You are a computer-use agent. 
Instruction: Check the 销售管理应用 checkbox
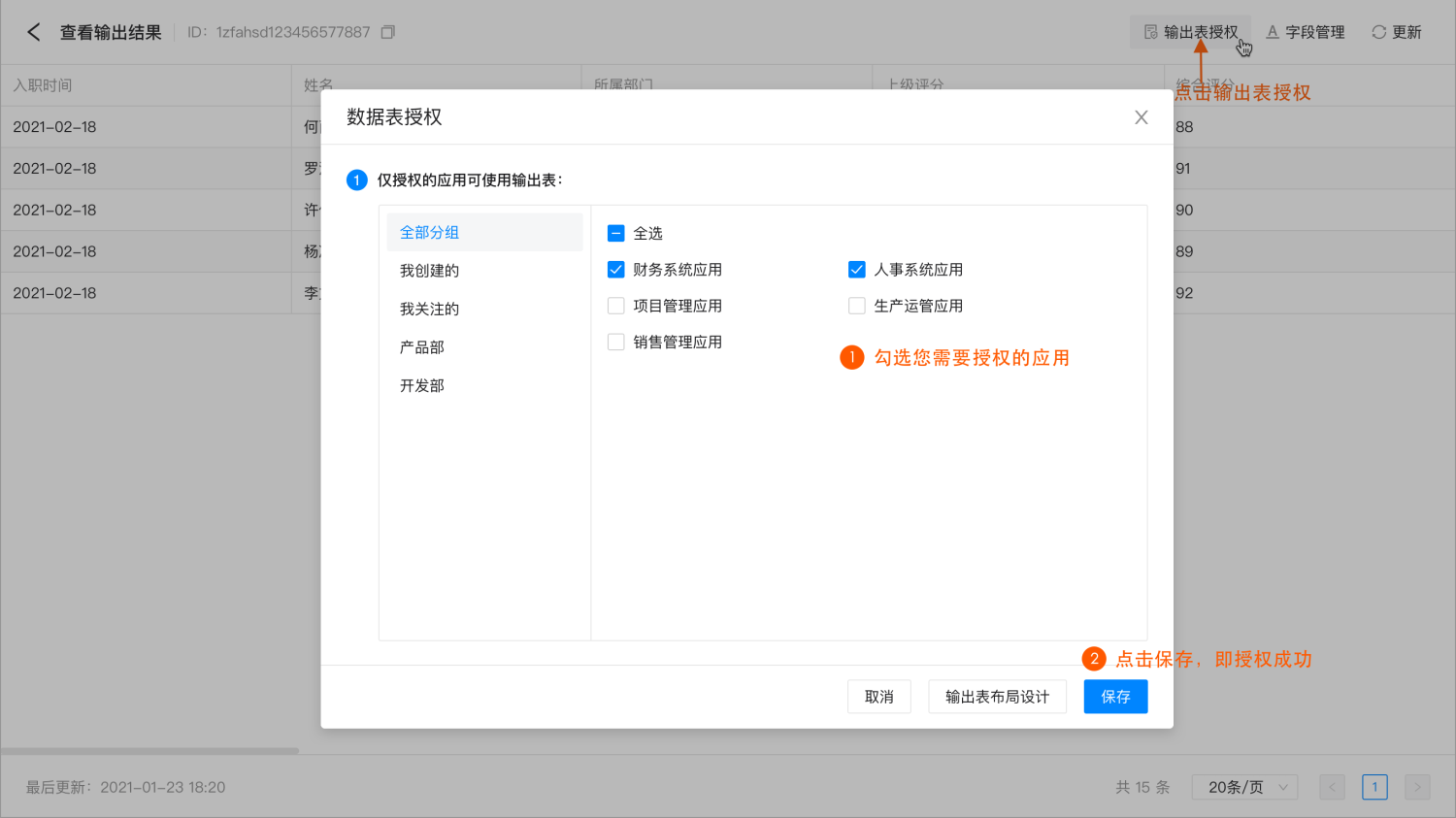(615, 342)
